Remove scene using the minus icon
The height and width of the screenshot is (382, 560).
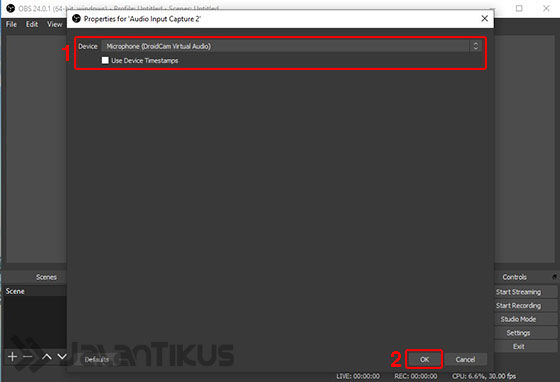pyautogui.click(x=28, y=356)
